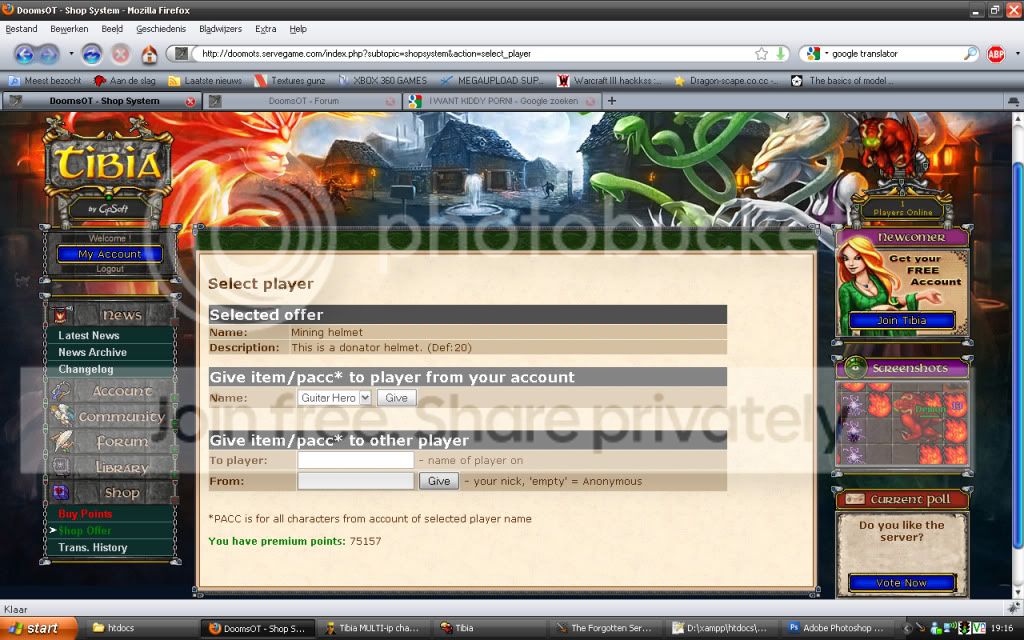Expand the Library sidebar section
The height and width of the screenshot is (640, 1024).
tap(111, 467)
